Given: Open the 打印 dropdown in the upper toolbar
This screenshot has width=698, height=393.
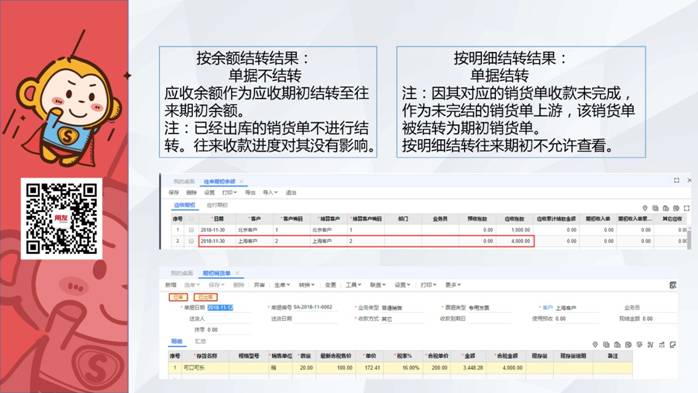Looking at the screenshot, I should 229,193.
